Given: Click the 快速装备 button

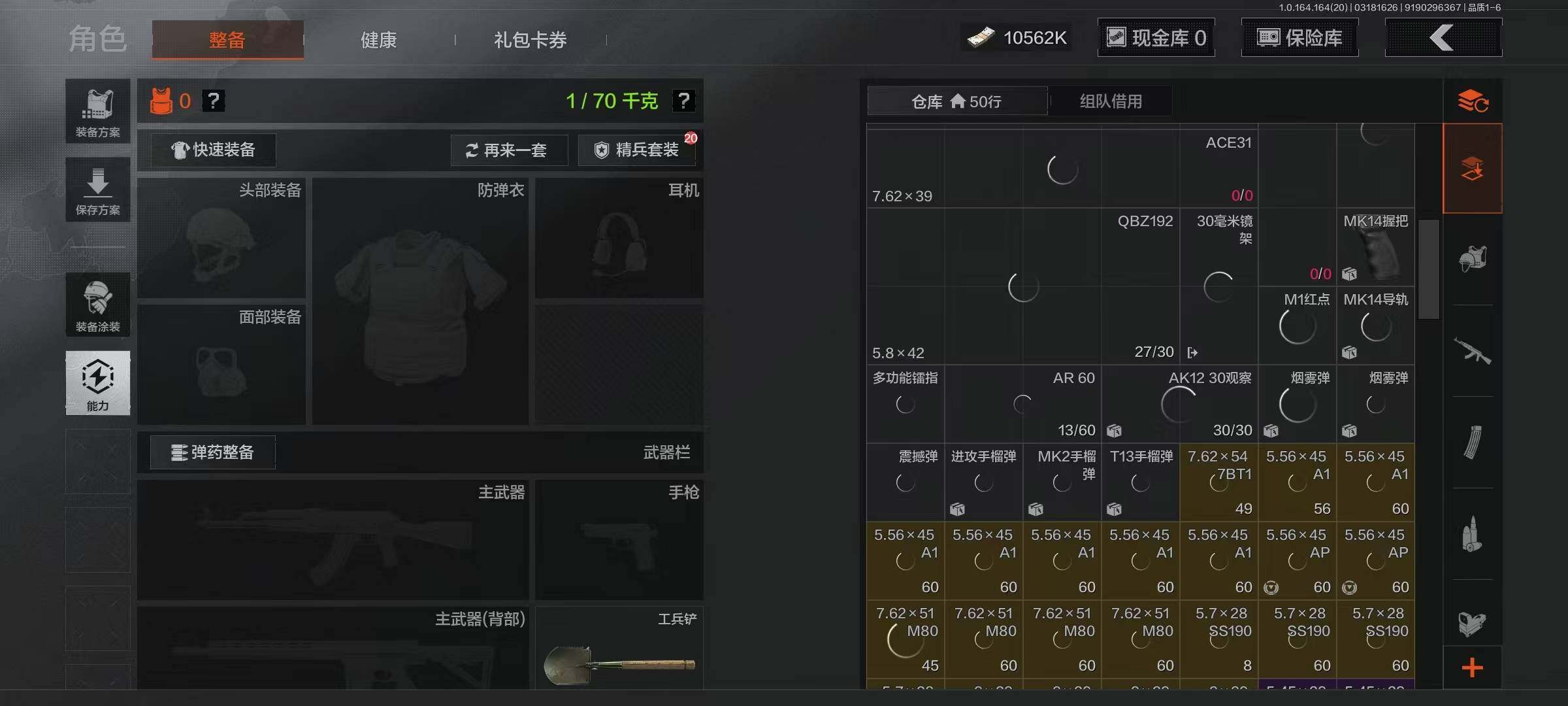Looking at the screenshot, I should 213,150.
